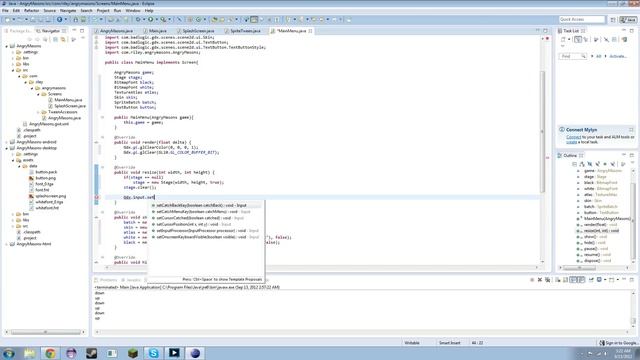Open the Debug dropdown arrow in toolbar

144,20
